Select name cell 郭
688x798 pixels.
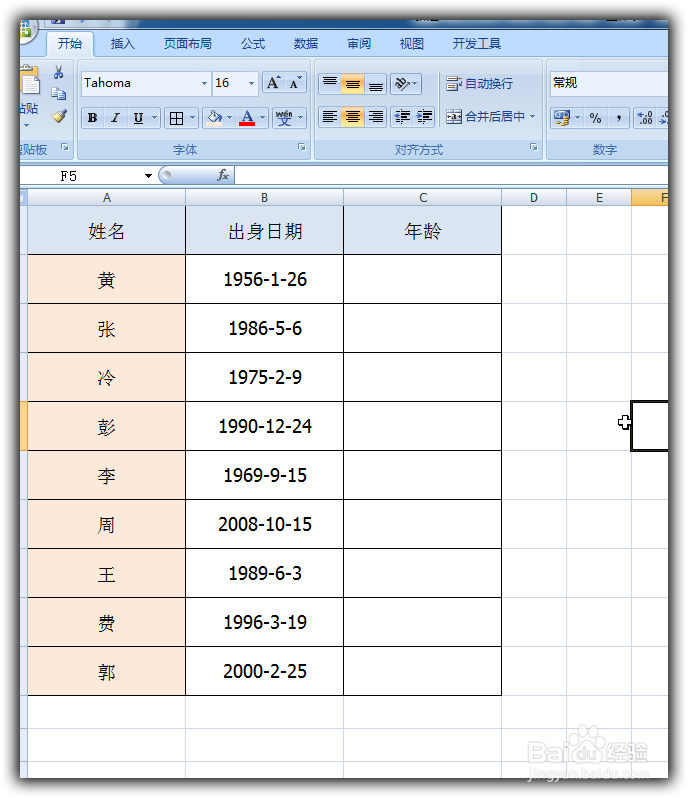point(106,671)
